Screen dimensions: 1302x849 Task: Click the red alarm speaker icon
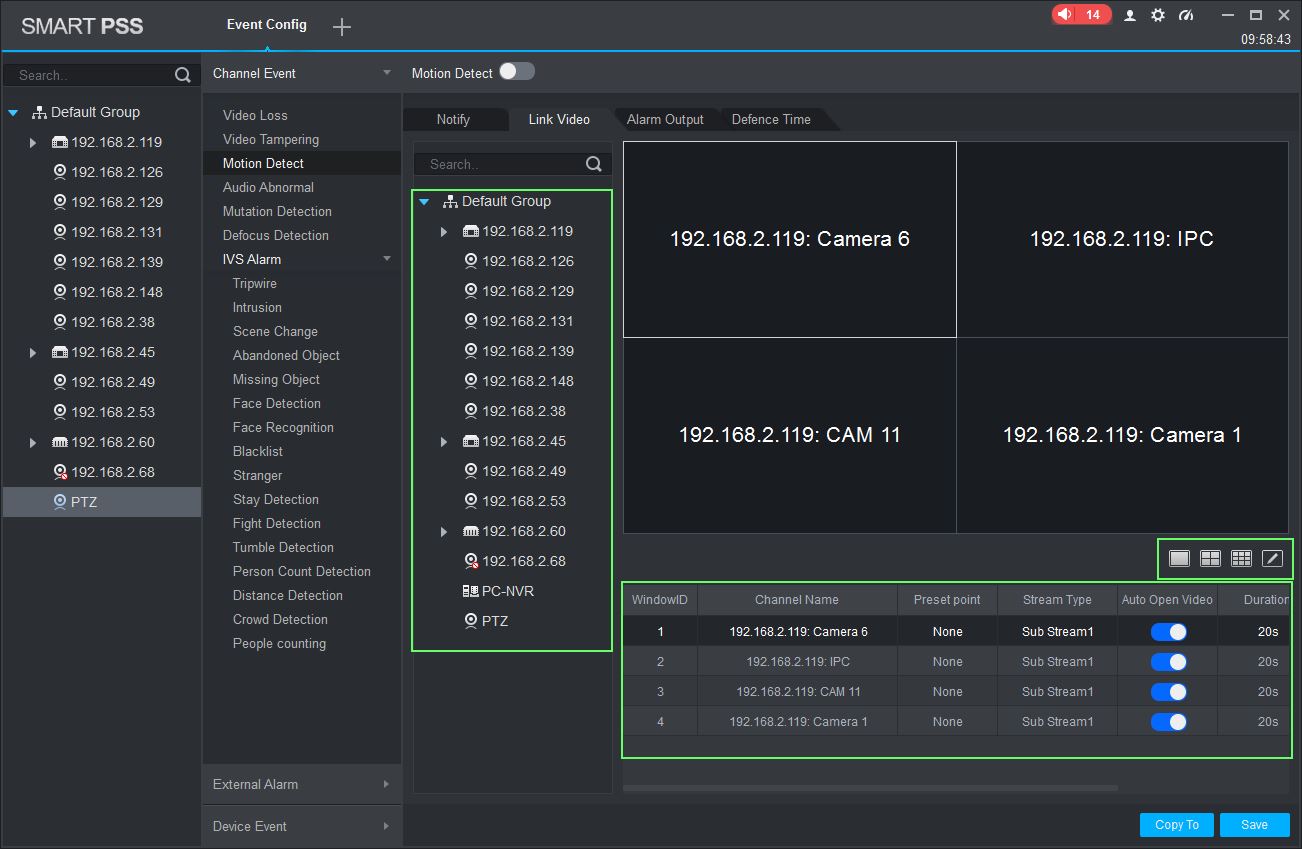pyautogui.click(x=1065, y=15)
